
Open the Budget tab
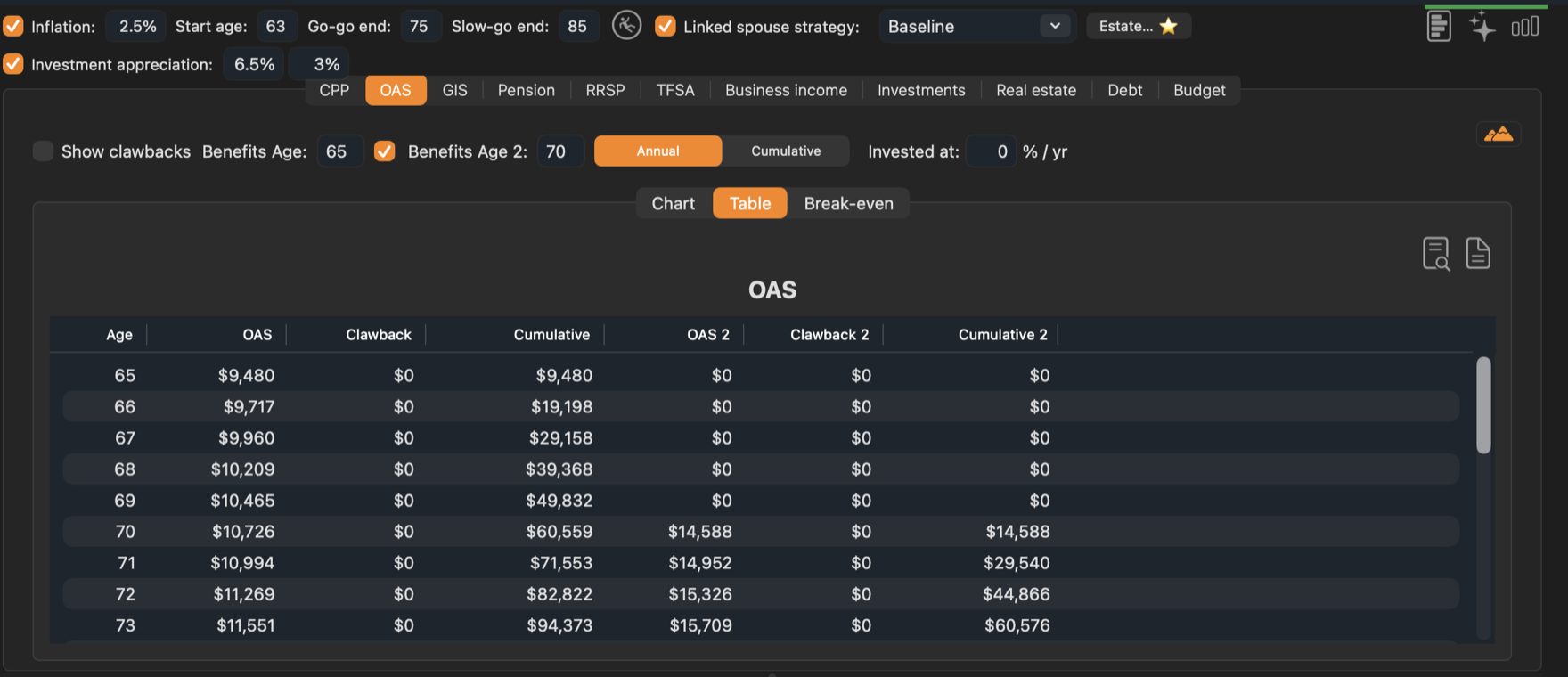[x=1199, y=90]
